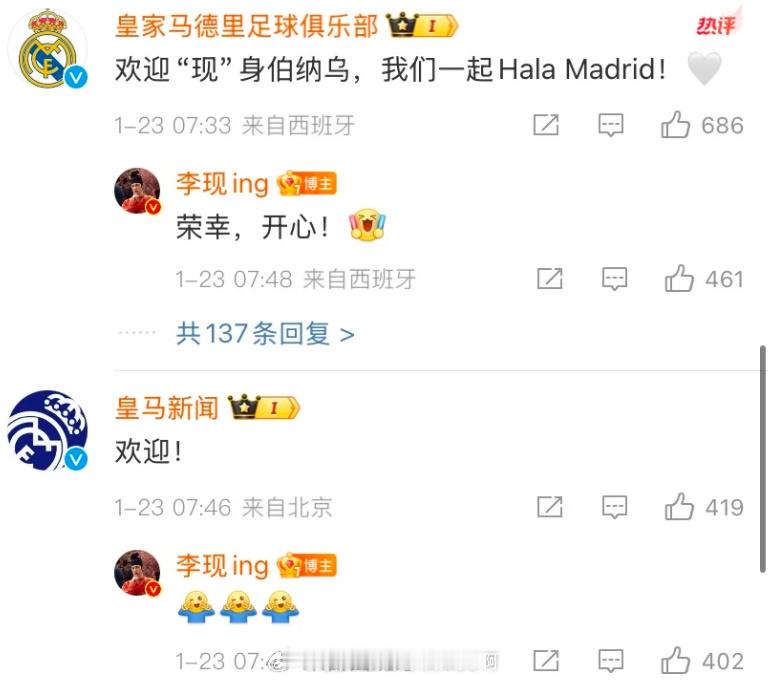
Task: Tap comment icon on 皇马新闻 comment
Action: (614, 507)
